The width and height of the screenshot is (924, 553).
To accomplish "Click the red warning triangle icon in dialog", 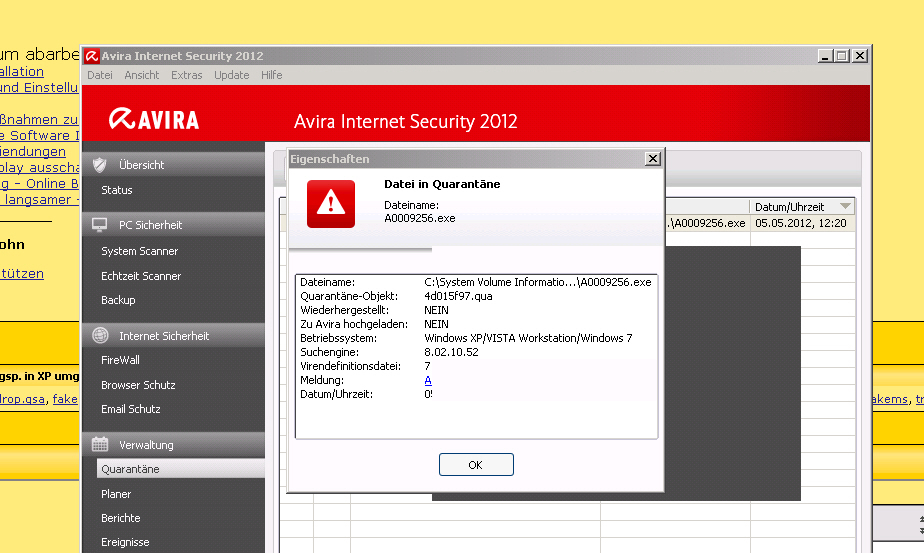I will pos(331,204).
